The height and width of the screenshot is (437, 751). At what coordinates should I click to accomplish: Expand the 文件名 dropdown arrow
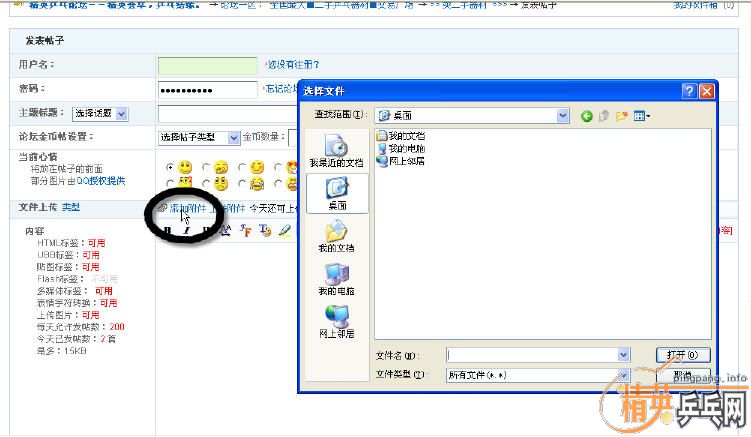coord(623,355)
